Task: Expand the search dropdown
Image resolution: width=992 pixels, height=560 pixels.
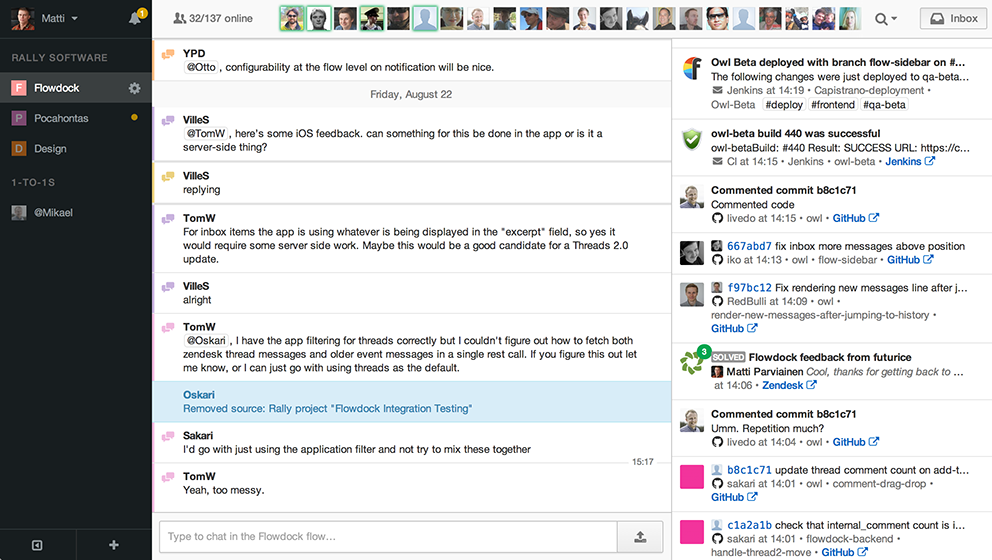Action: (885, 19)
